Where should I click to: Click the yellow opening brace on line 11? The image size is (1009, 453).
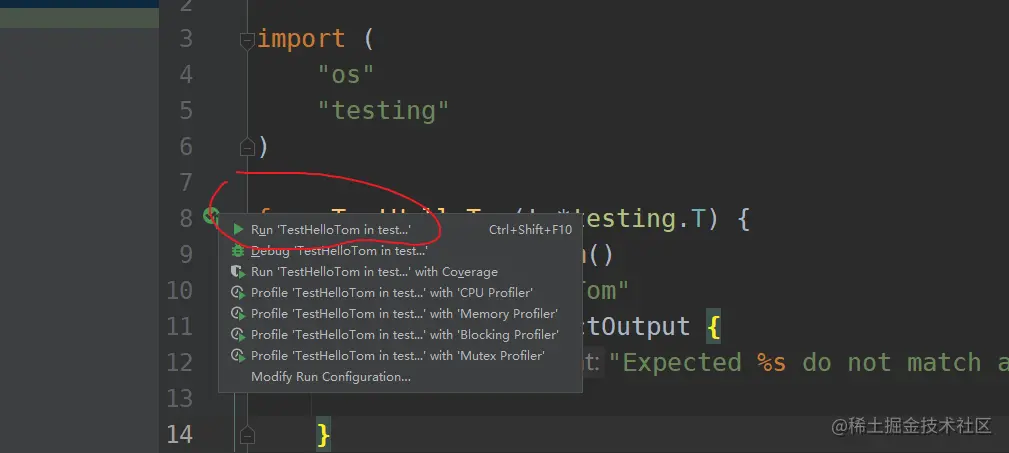(x=712, y=327)
